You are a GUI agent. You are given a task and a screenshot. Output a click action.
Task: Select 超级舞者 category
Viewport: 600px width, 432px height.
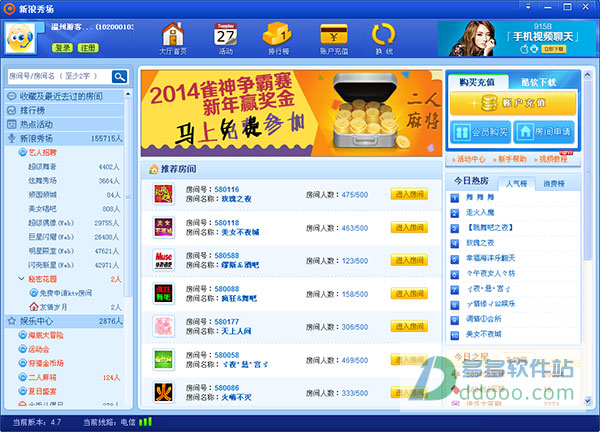click(x=42, y=167)
